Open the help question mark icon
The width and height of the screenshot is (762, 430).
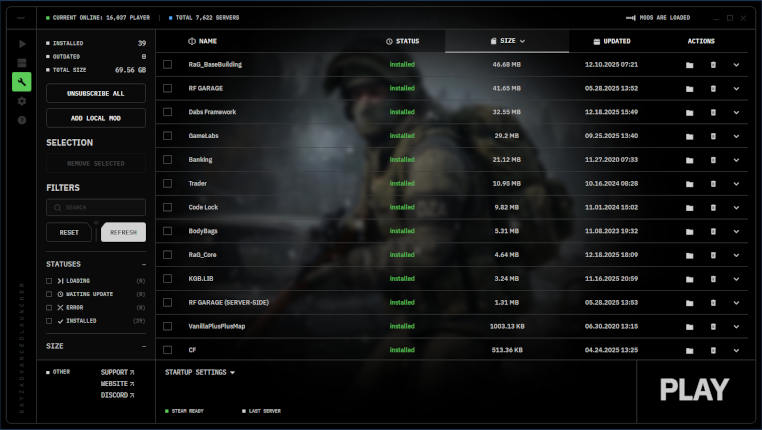(21, 120)
